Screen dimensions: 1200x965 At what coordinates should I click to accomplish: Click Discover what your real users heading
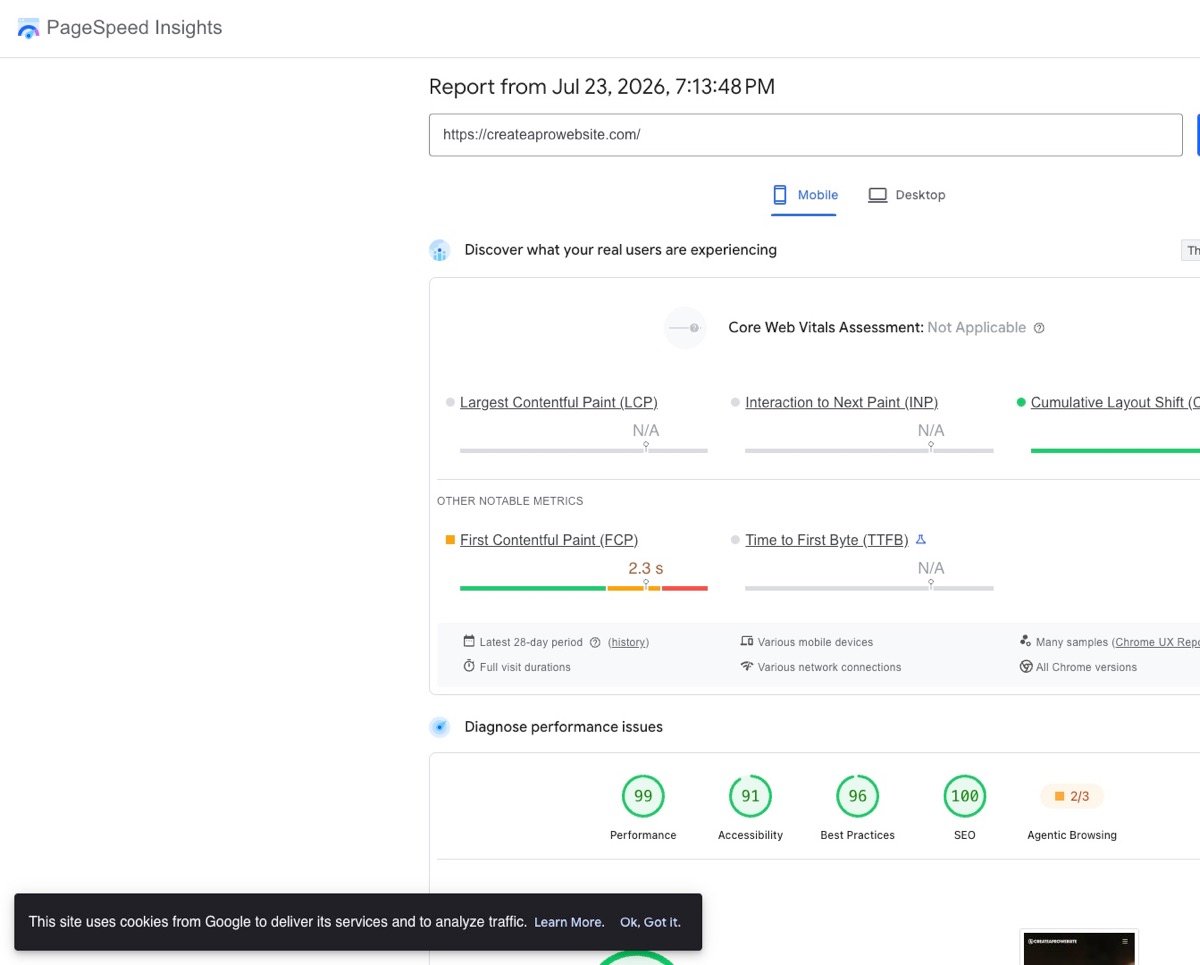point(621,250)
